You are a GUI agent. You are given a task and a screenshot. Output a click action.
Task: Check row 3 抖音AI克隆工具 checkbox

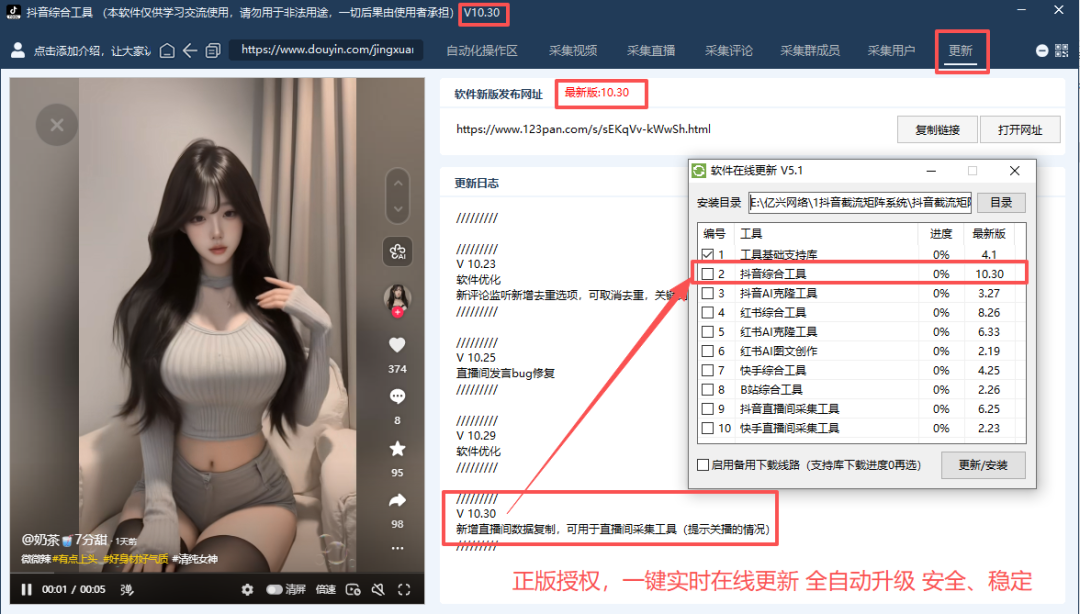707,293
